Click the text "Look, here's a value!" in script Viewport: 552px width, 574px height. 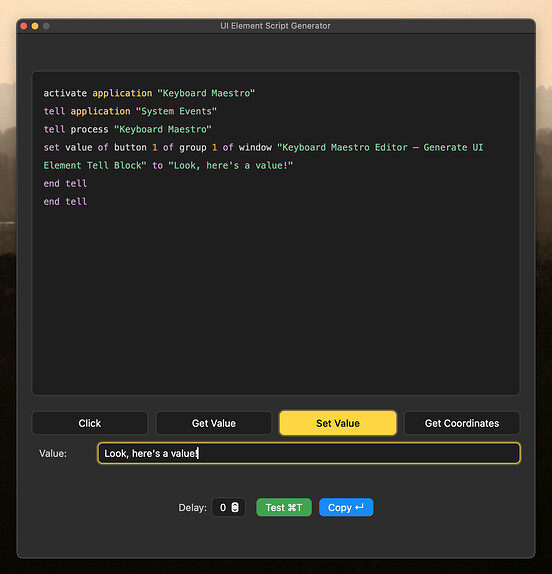[231, 165]
